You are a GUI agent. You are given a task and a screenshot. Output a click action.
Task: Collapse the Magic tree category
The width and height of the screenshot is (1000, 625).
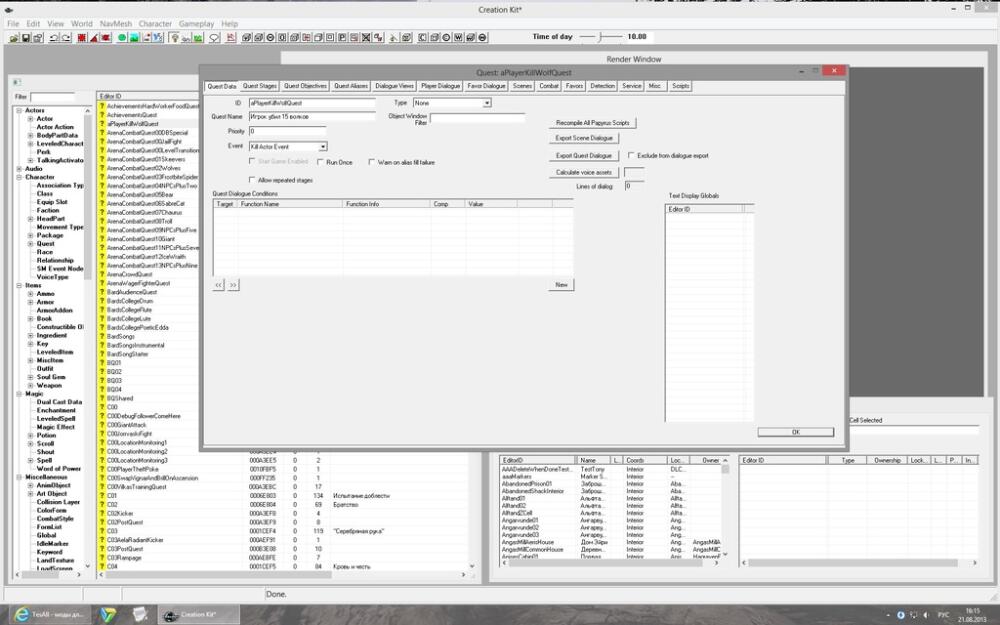click(x=19, y=394)
